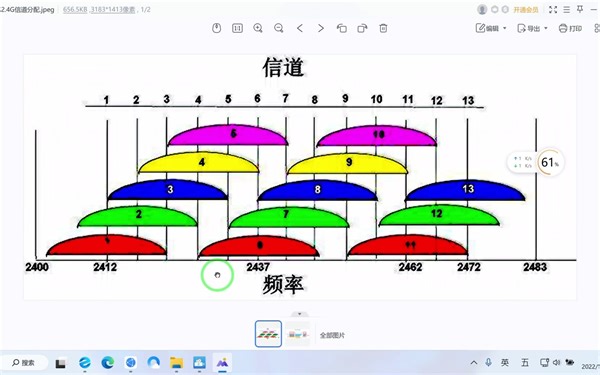Show hidden system tray icons
Screen dimensions: 600x375
point(474,362)
